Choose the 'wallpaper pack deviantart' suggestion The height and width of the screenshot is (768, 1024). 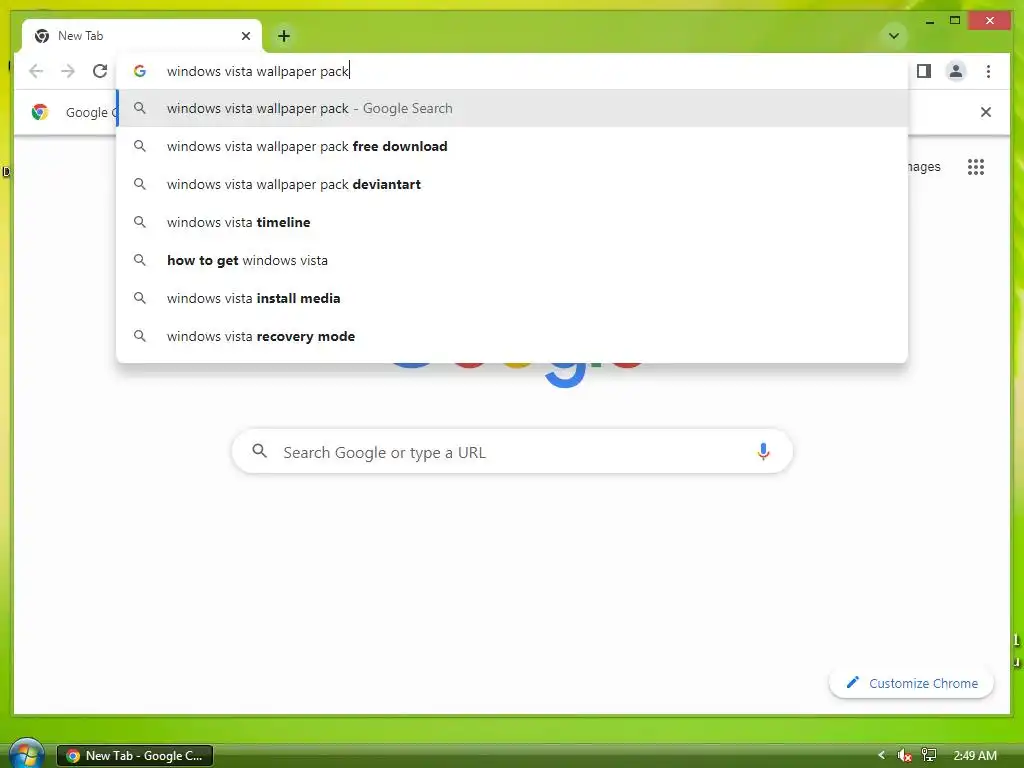(512, 184)
